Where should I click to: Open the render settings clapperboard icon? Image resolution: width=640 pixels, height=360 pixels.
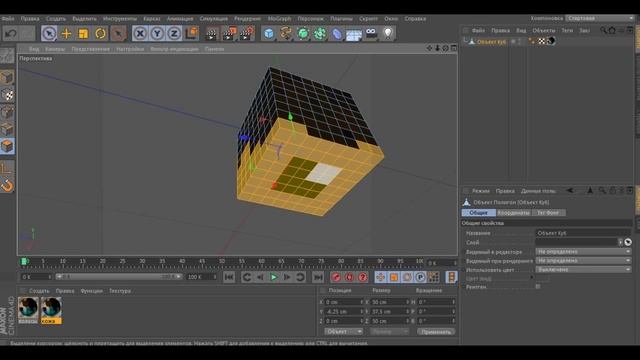click(x=247, y=33)
